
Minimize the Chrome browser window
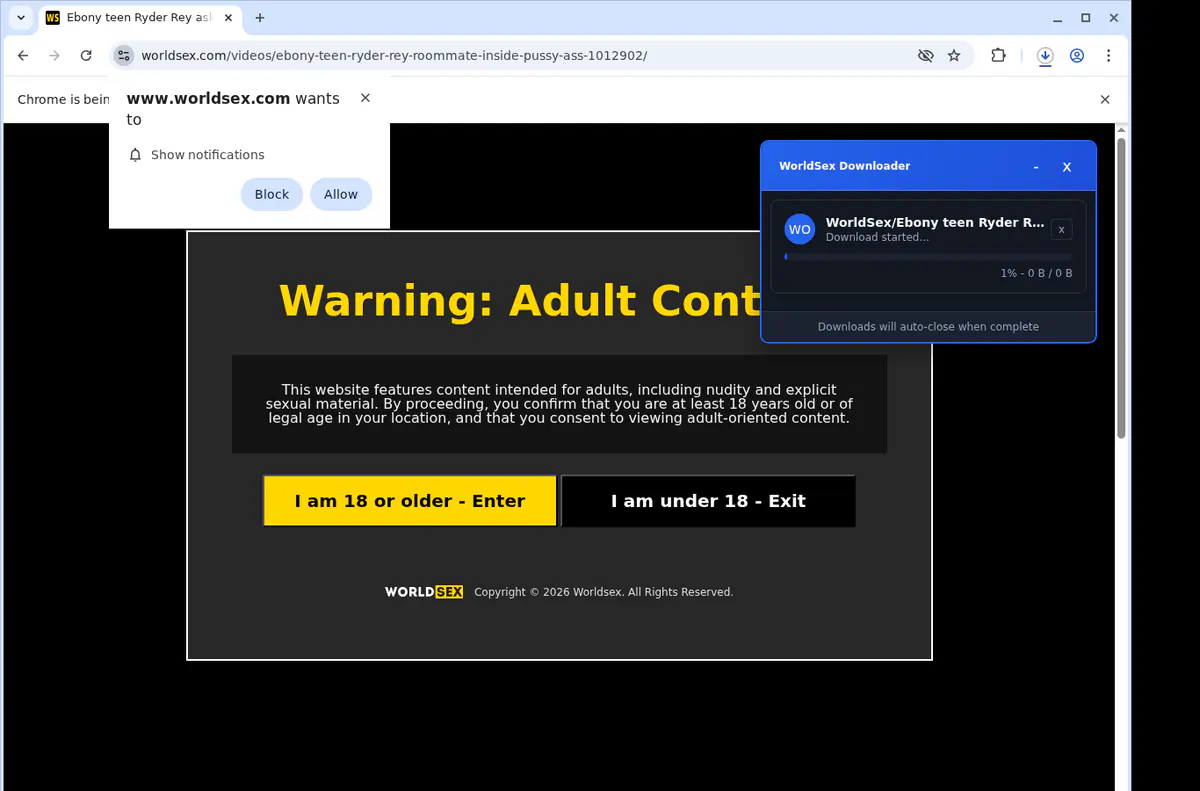pos(1058,18)
